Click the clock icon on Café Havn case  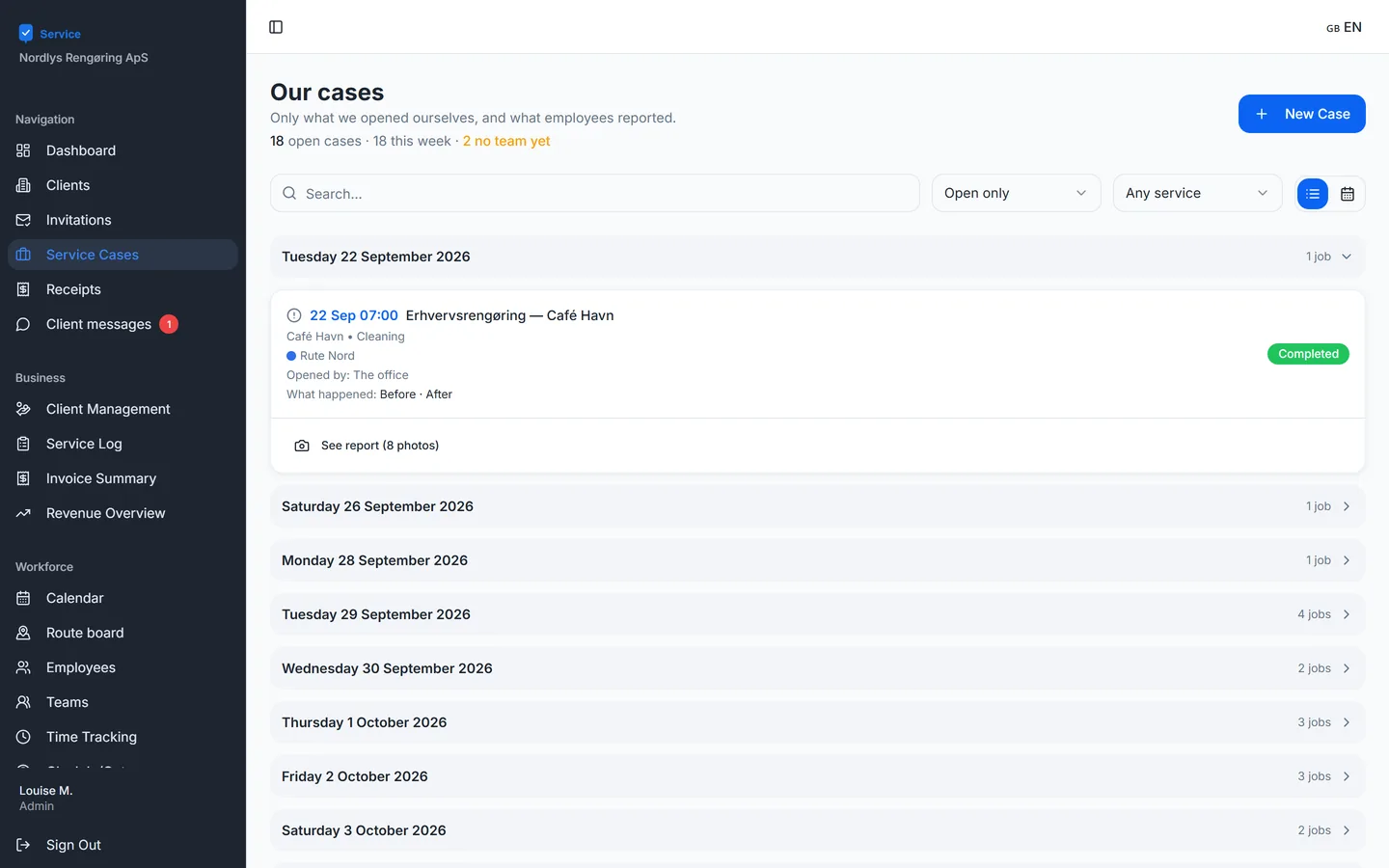pos(294,315)
